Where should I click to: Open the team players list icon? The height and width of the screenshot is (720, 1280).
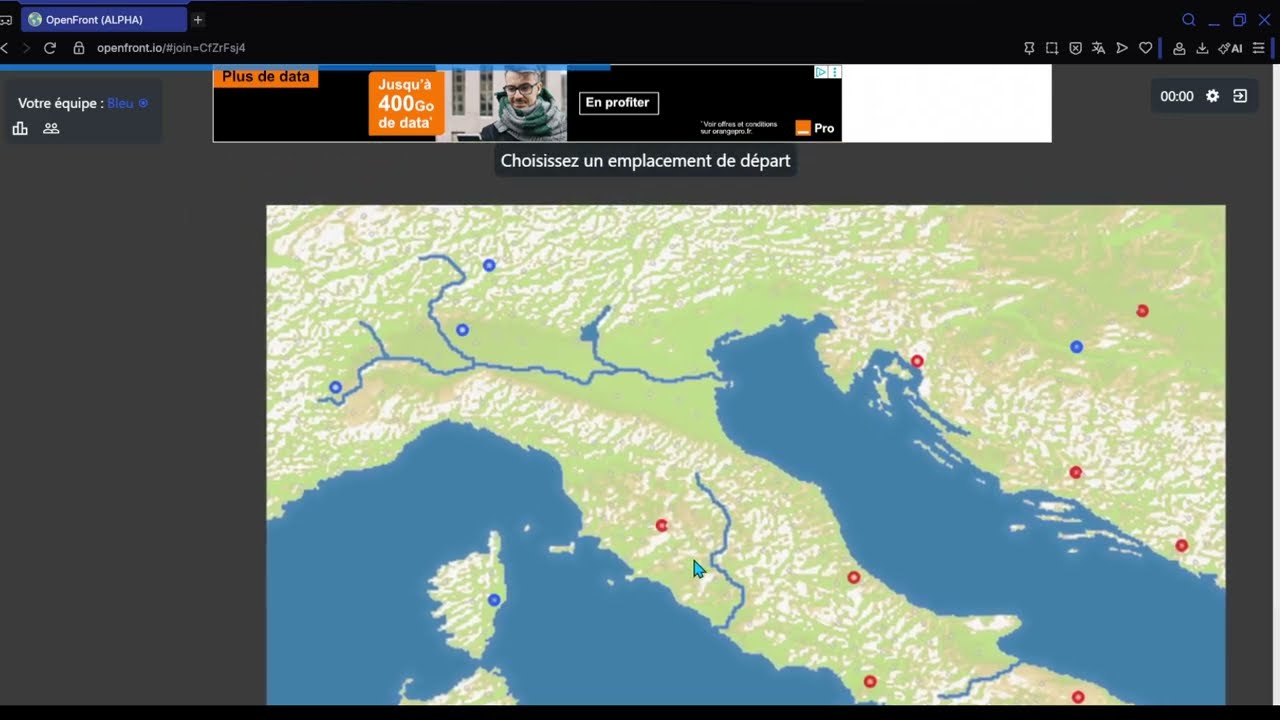[x=51, y=128]
